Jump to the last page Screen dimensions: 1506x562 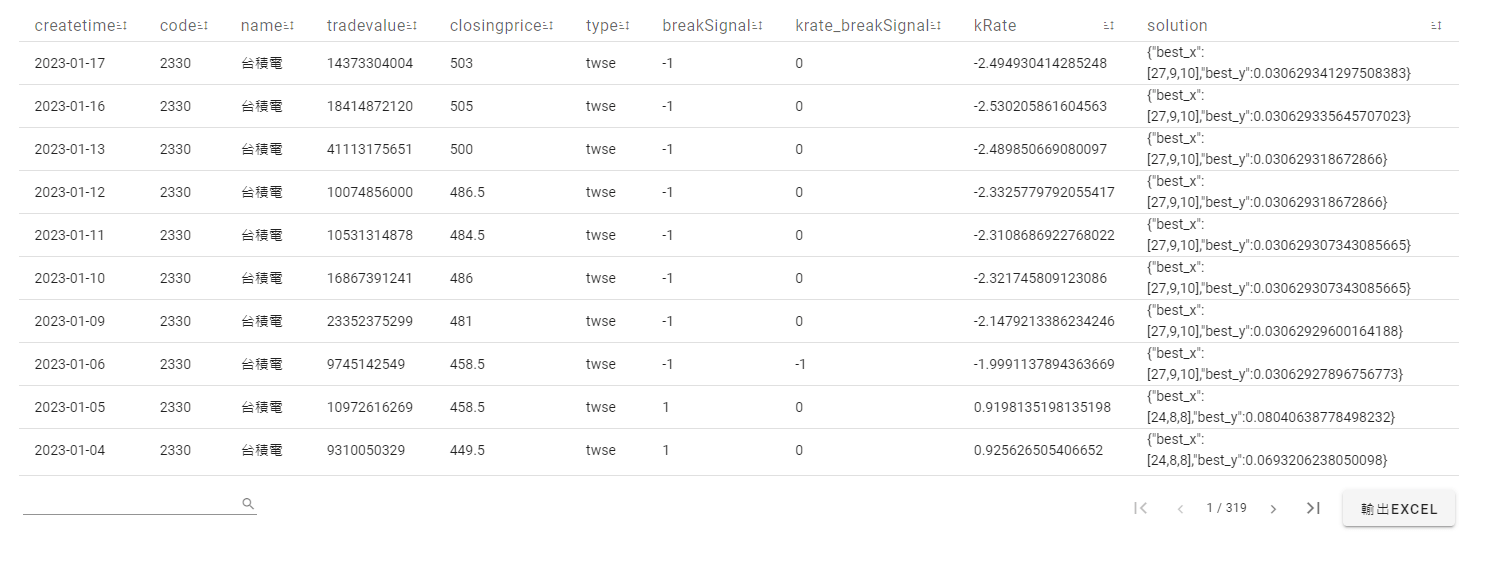[x=1313, y=508]
